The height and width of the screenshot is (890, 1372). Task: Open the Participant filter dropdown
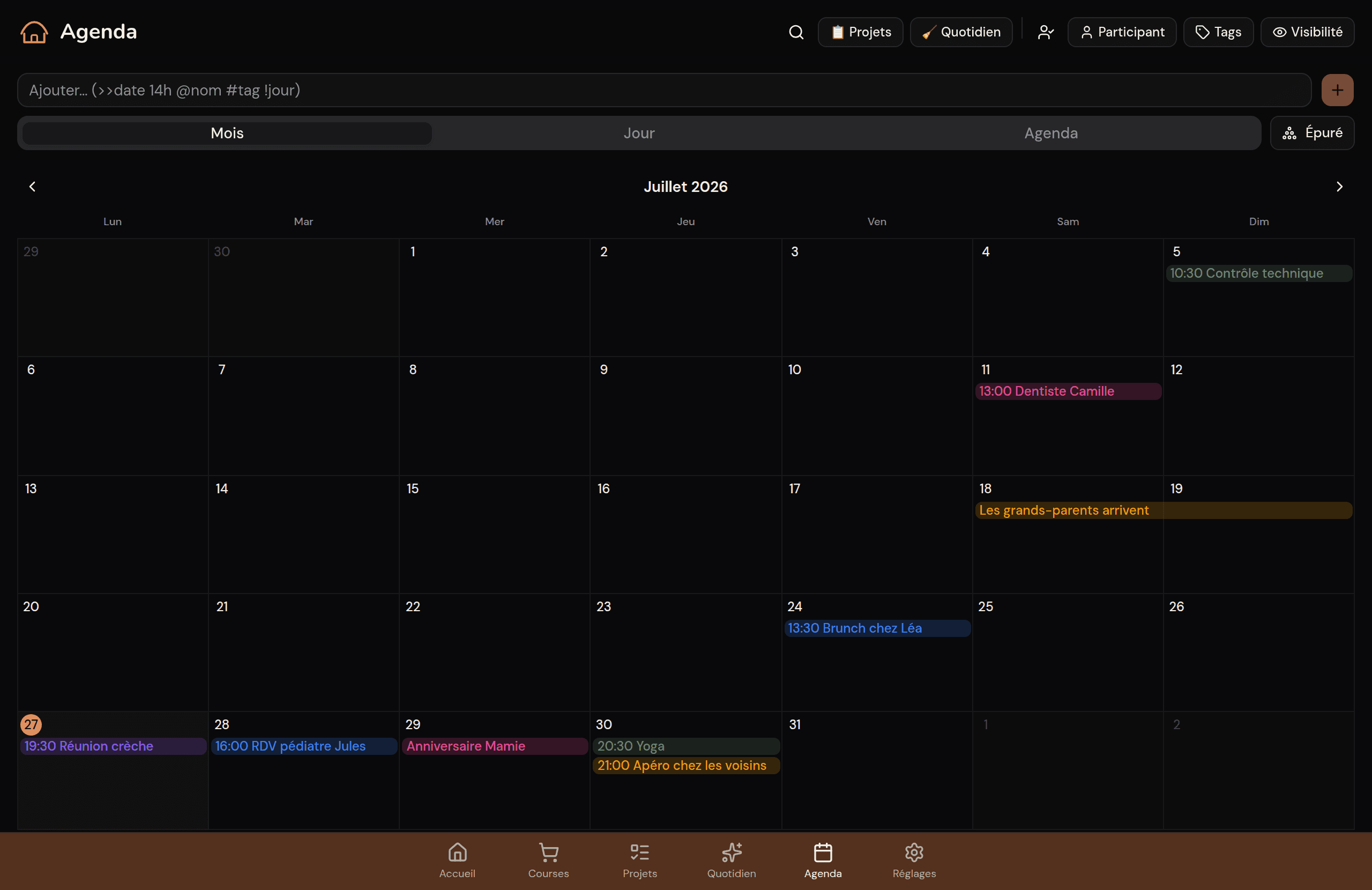coord(1122,32)
